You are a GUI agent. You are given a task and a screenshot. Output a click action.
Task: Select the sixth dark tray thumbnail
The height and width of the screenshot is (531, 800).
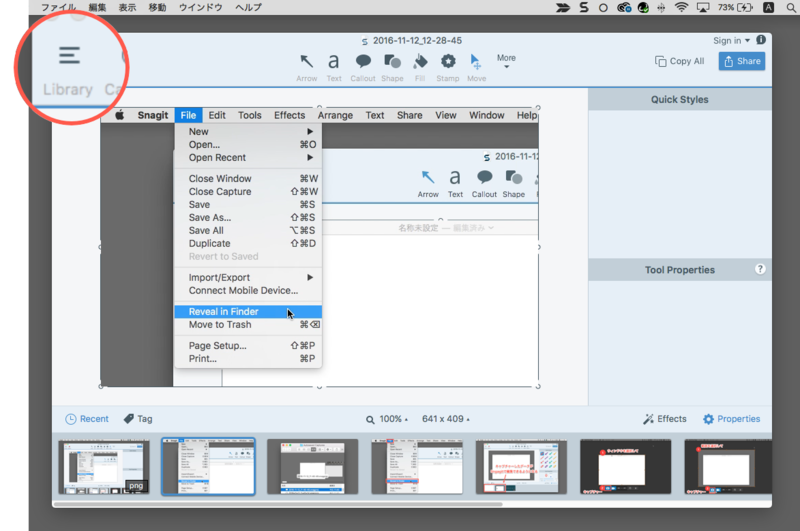point(626,467)
